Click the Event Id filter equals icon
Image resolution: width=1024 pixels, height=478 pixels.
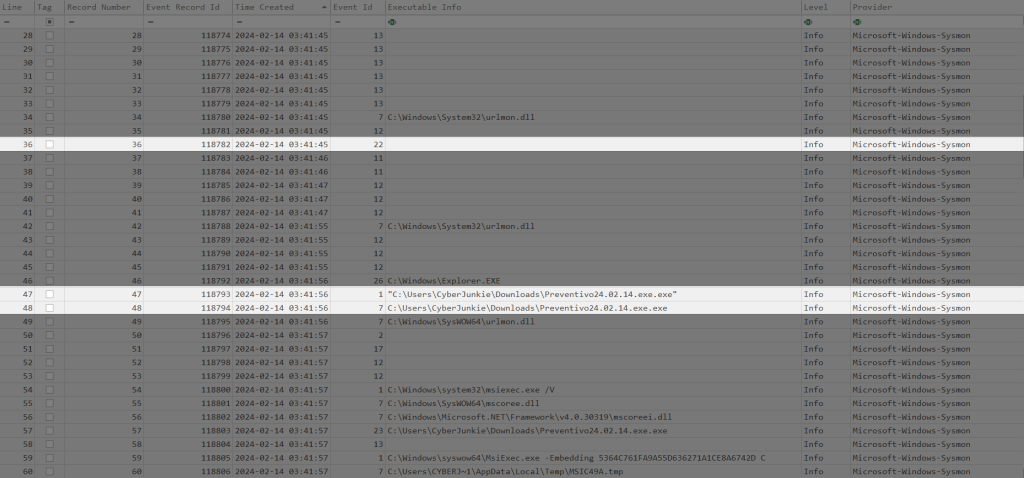[337, 21]
